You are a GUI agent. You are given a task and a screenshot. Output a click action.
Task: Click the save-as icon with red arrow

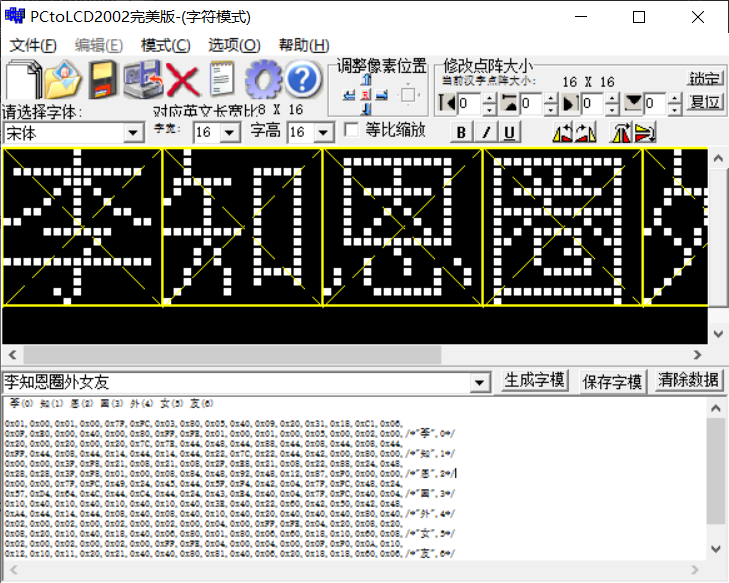tap(143, 79)
